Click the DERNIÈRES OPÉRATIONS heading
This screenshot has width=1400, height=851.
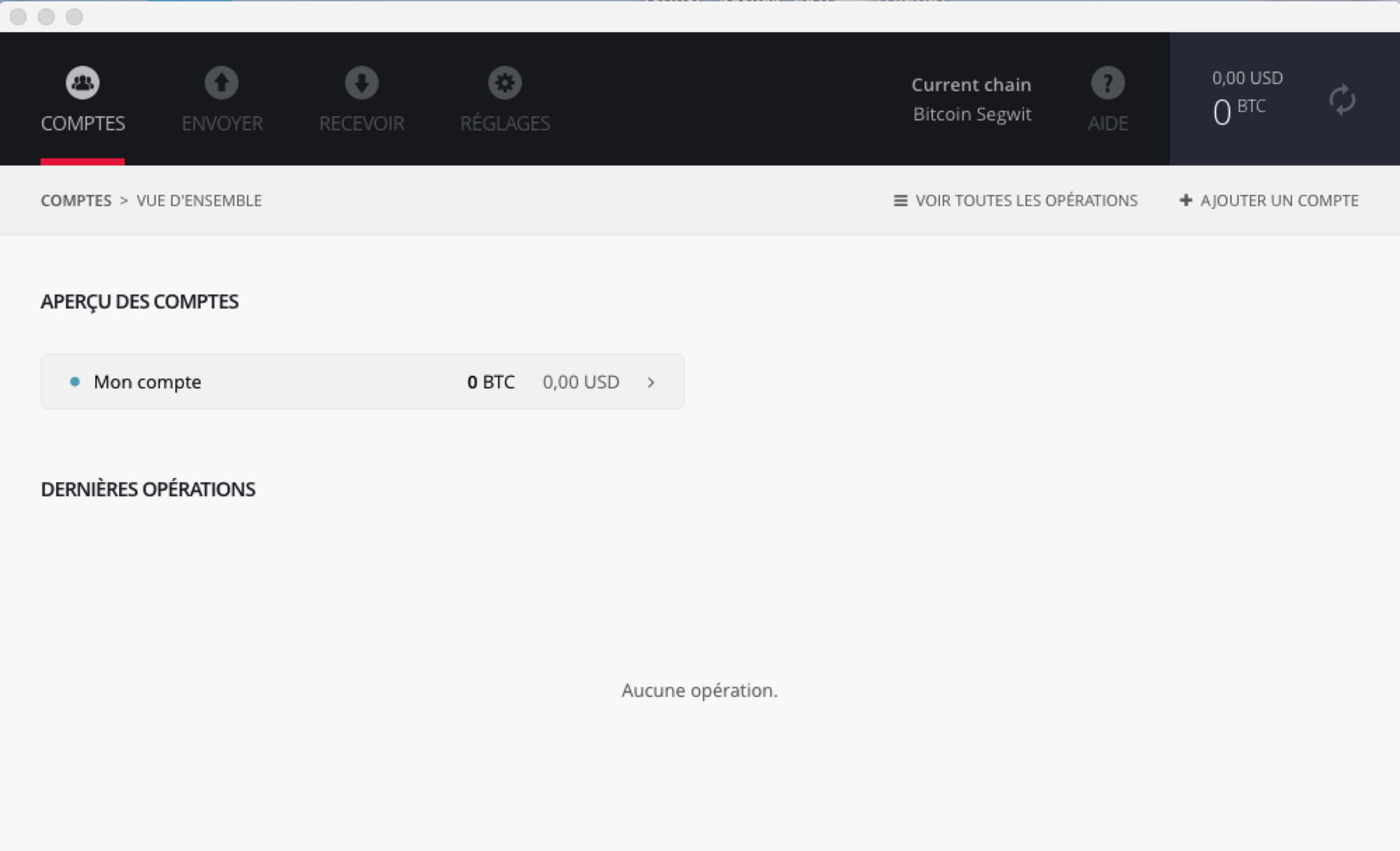coord(148,489)
